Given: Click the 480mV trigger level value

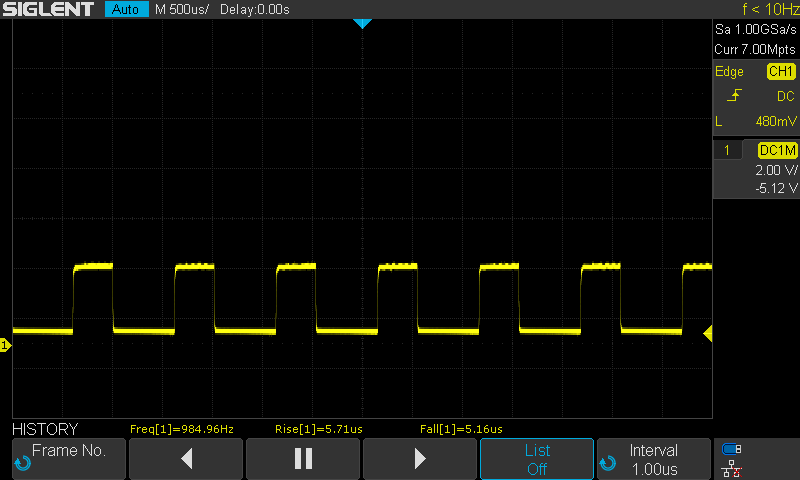Looking at the screenshot, I should pyautogui.click(x=776, y=121).
